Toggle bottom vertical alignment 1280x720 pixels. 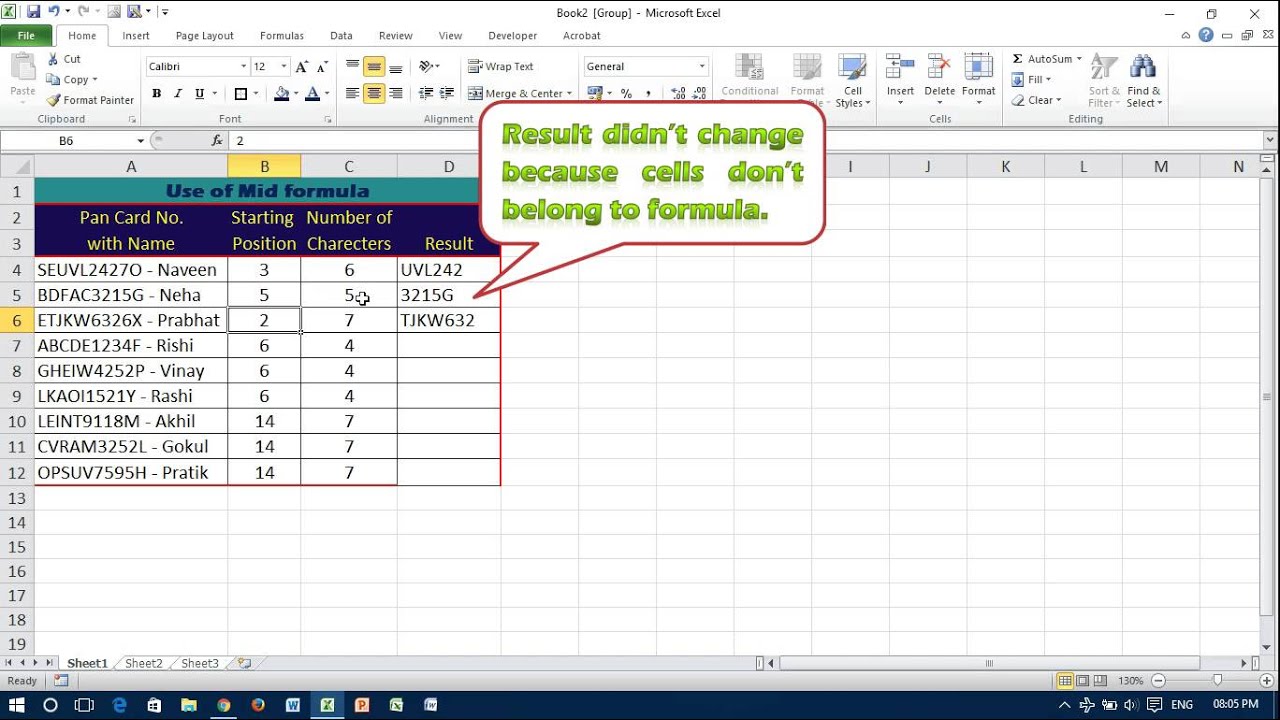click(396, 67)
